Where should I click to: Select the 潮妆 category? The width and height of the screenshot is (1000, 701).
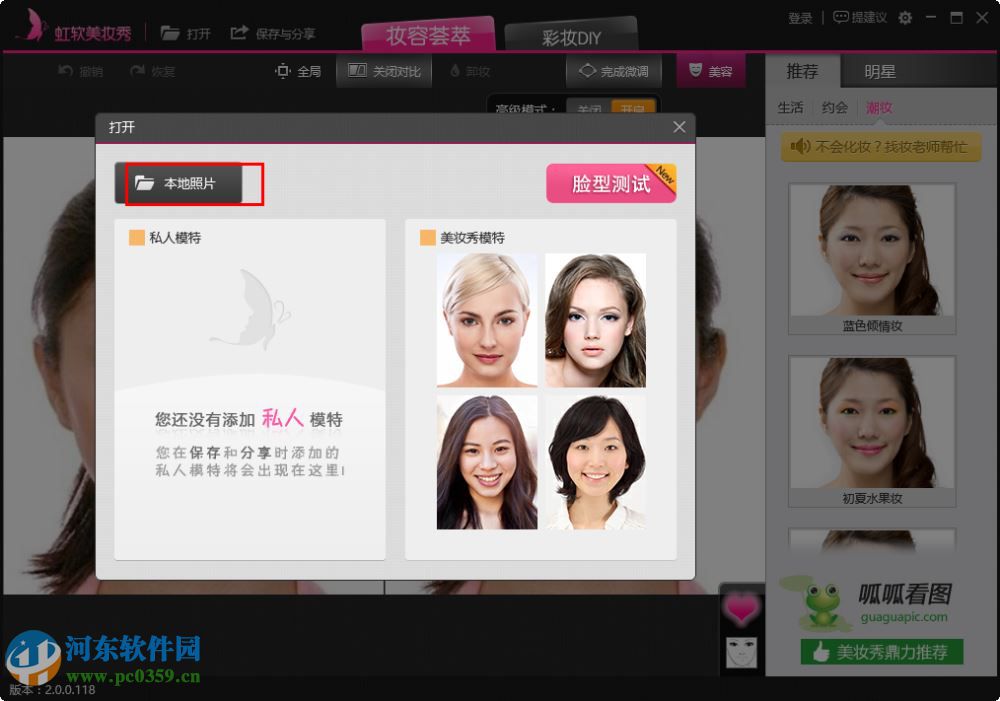[879, 107]
